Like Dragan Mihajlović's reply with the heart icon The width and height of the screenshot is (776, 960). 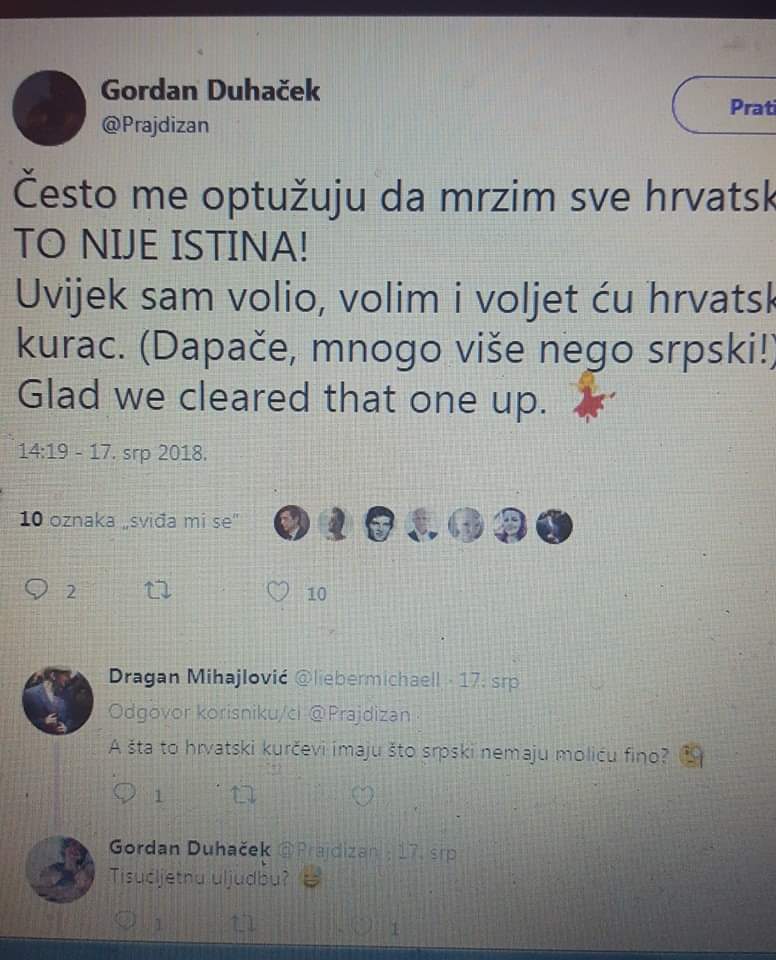pyautogui.click(x=363, y=795)
